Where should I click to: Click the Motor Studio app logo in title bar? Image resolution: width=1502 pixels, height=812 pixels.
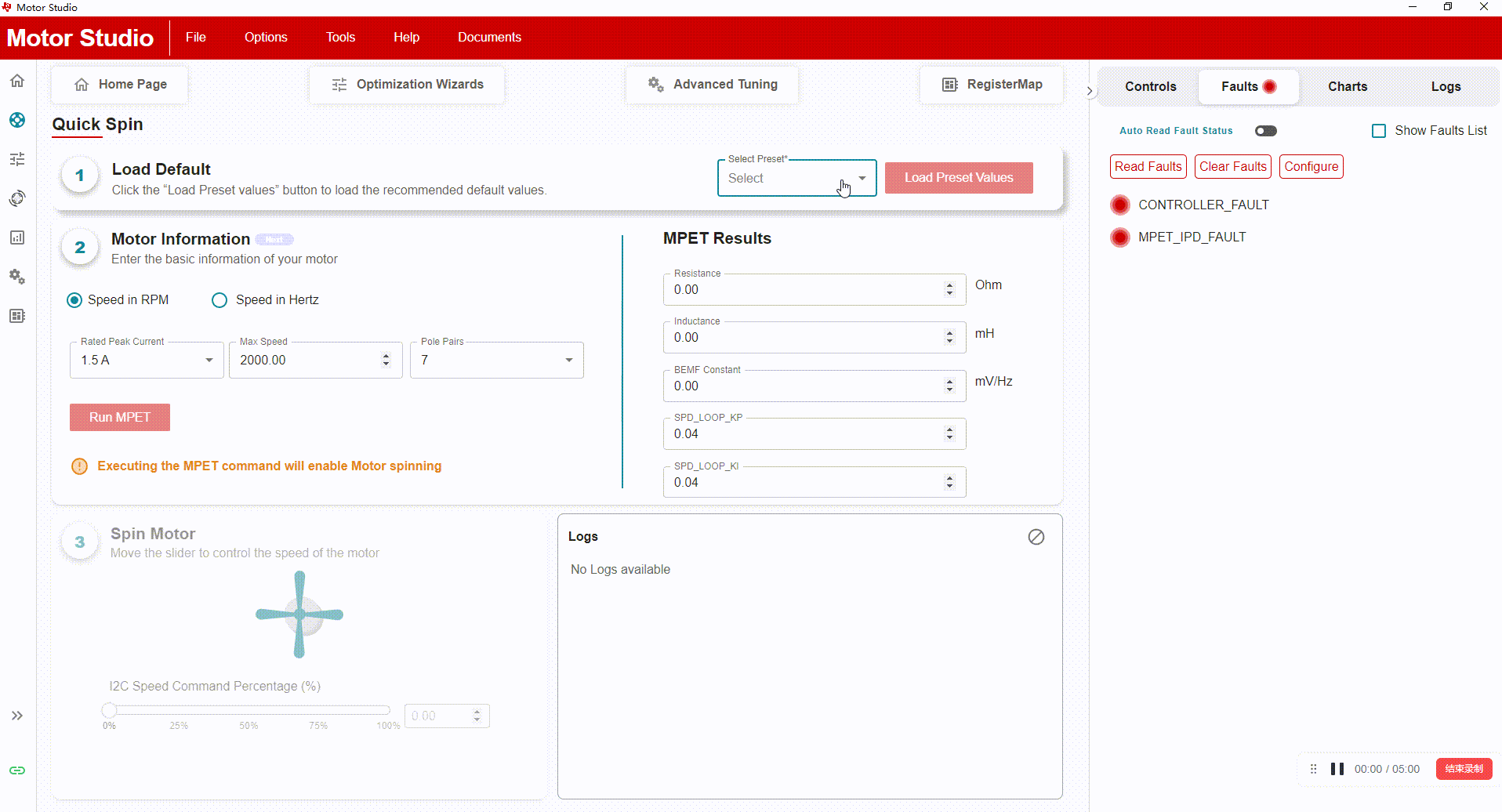(x=6, y=7)
